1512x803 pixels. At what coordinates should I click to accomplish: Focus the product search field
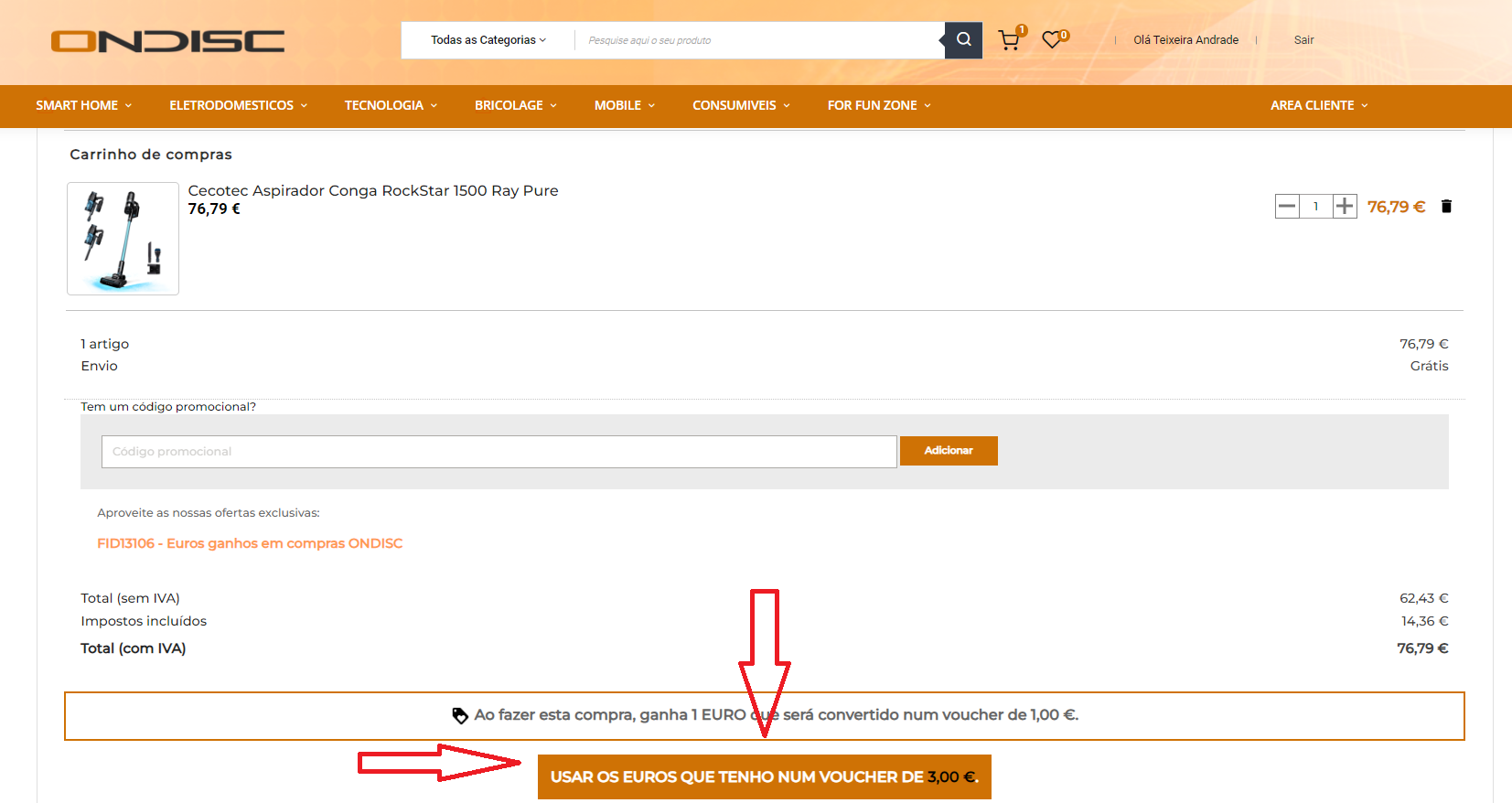759,40
